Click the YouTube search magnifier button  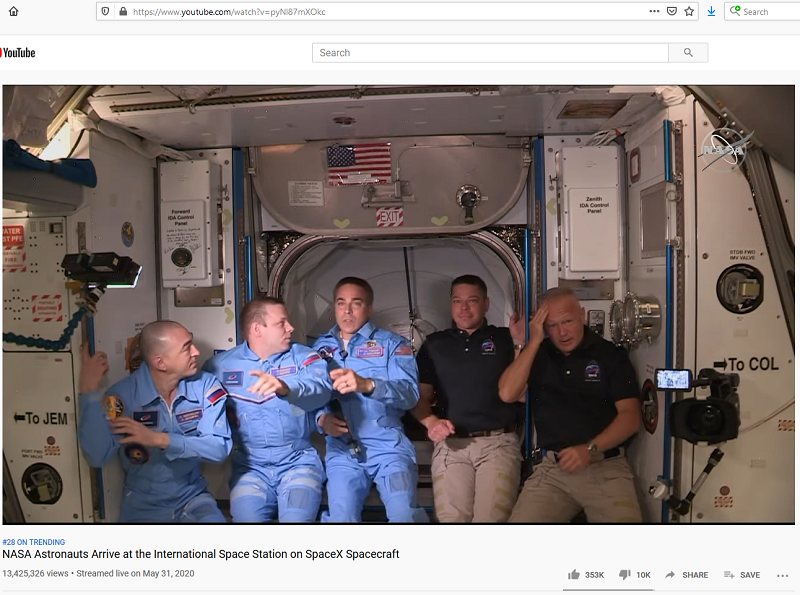click(688, 53)
